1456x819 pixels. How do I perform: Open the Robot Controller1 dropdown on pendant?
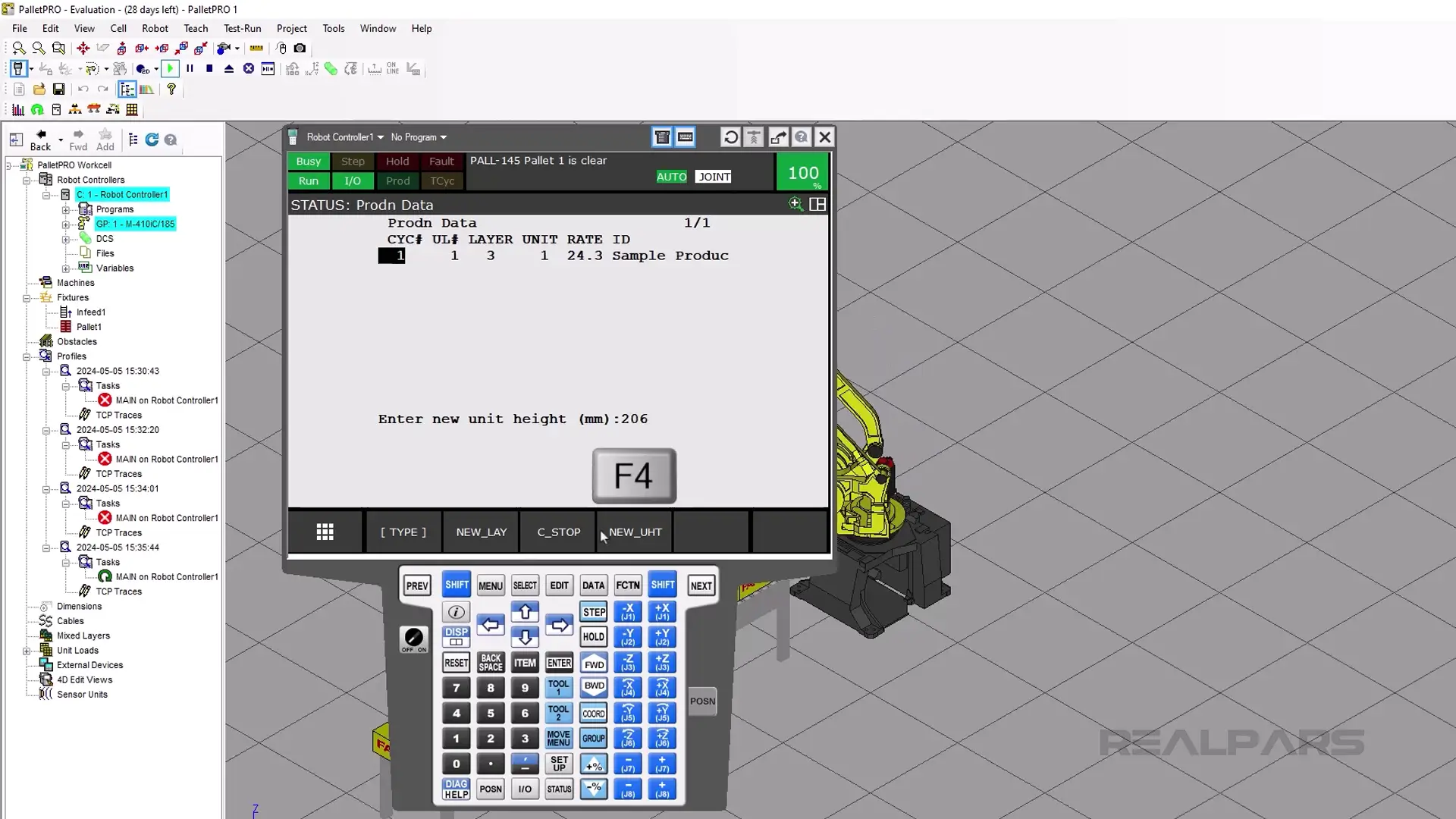345,137
